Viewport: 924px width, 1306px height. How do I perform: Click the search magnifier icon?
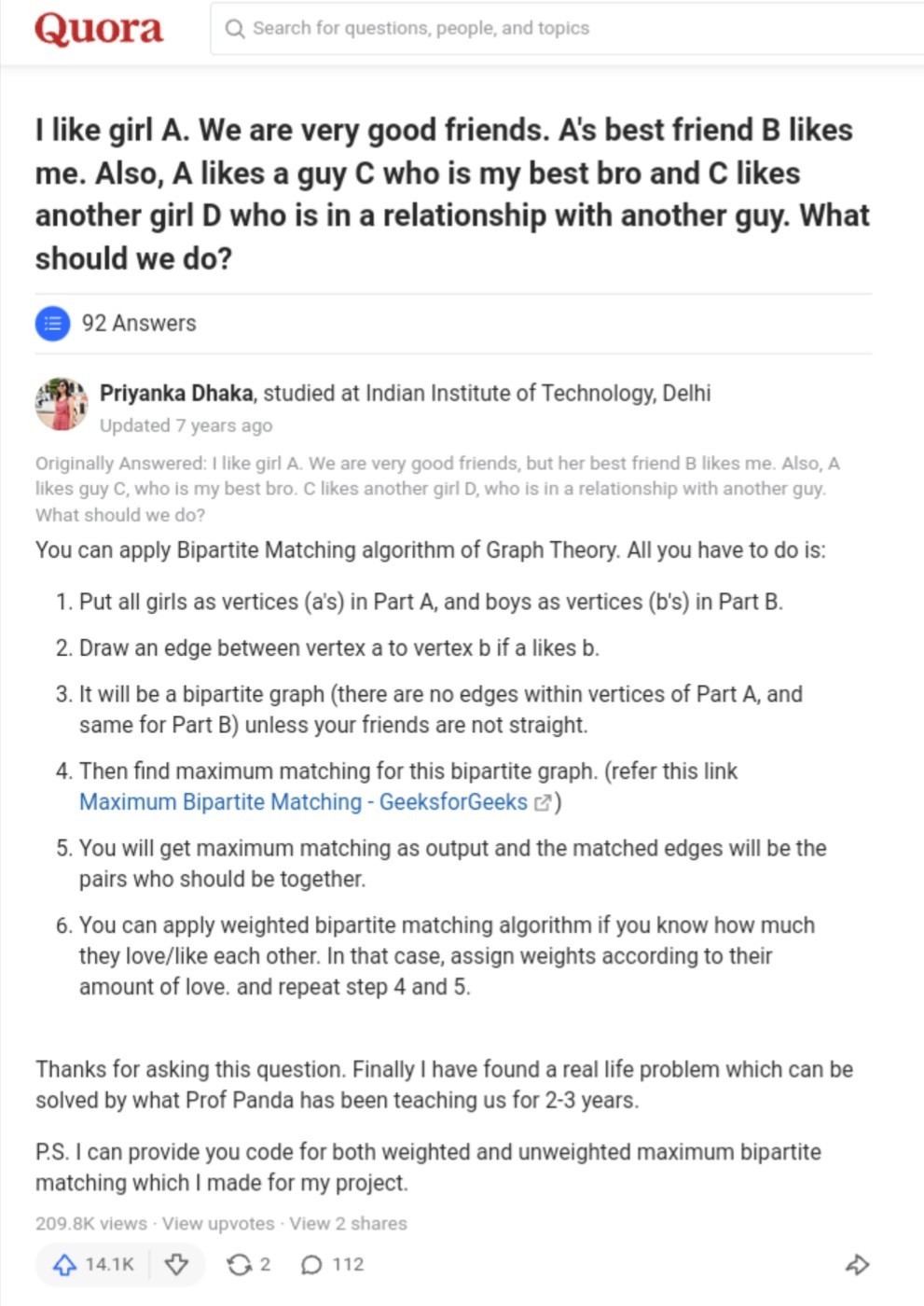click(x=235, y=29)
